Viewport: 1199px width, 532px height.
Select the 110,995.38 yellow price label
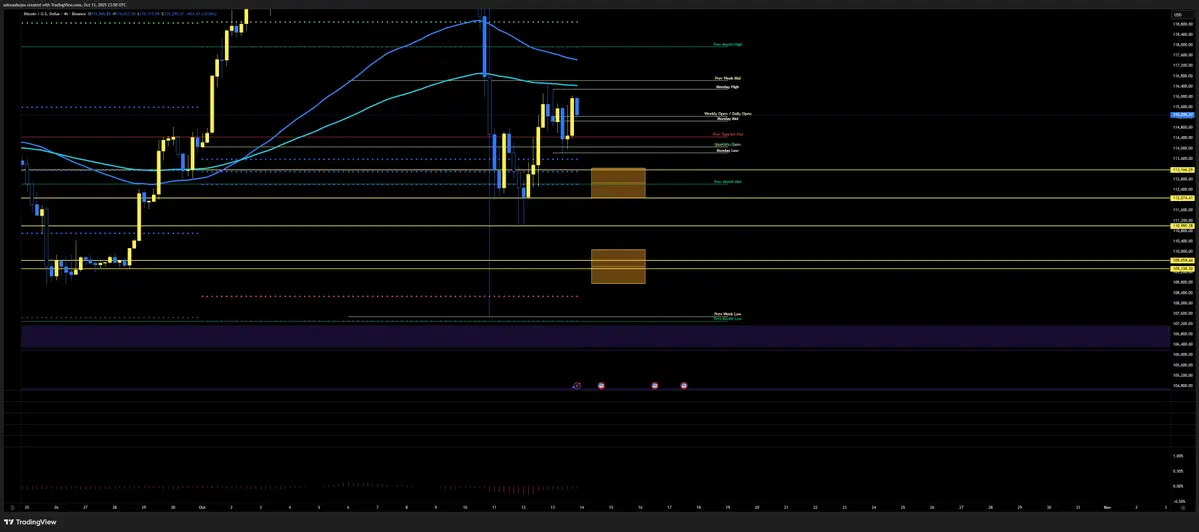1182,225
